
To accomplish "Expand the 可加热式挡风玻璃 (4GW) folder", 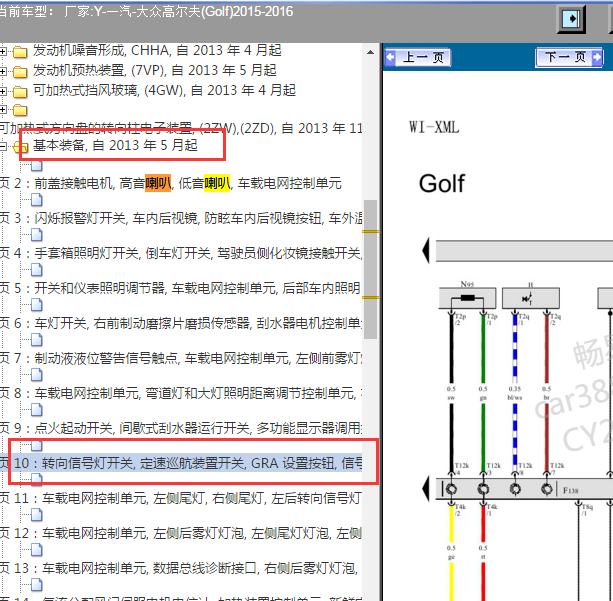I will pyautogui.click(x=3, y=91).
